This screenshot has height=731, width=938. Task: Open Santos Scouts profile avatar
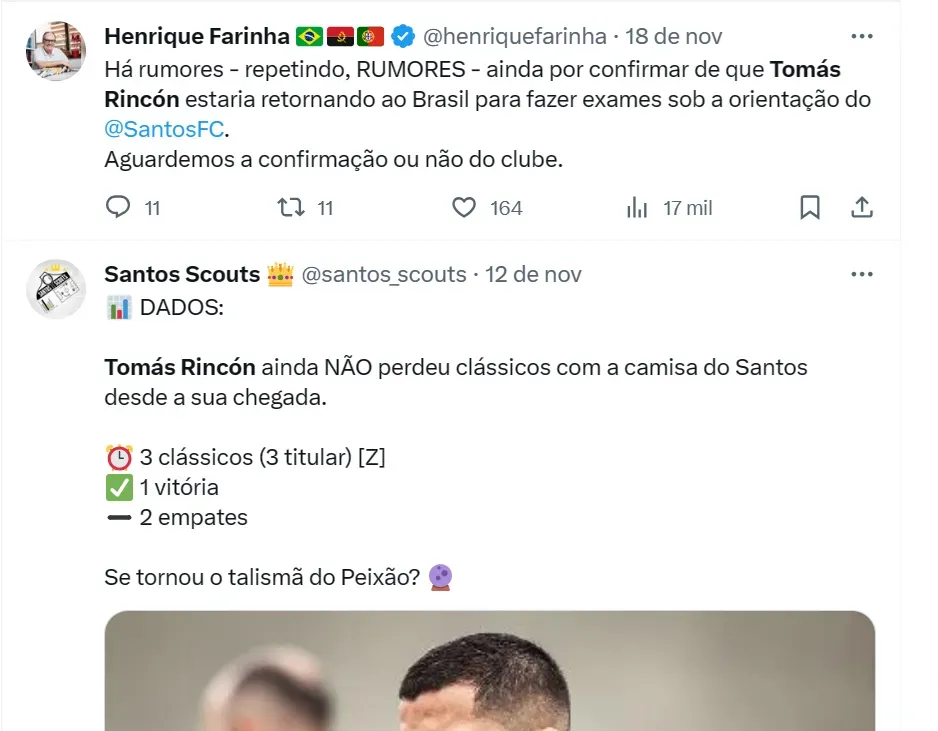click(56, 288)
